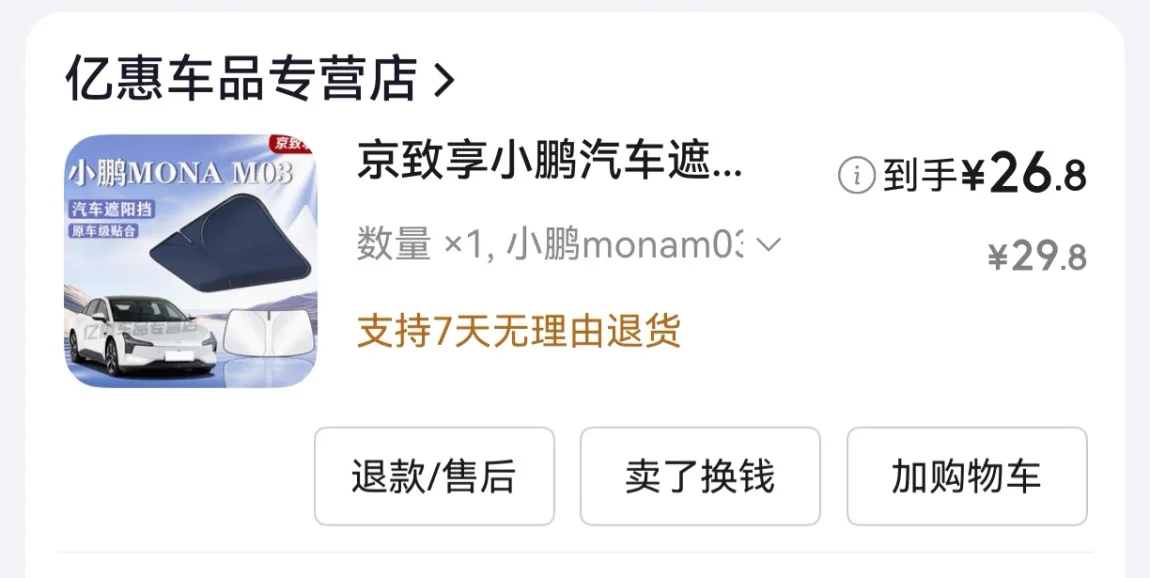Click the arrow chevron beside the store name

[x=444, y=79]
